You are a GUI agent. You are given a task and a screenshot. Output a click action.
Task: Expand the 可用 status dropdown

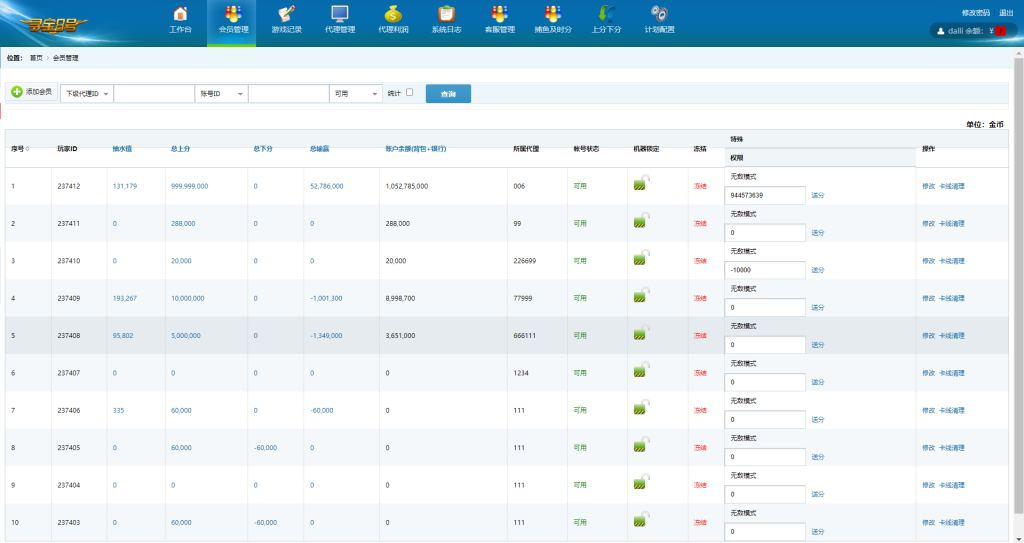(x=356, y=93)
